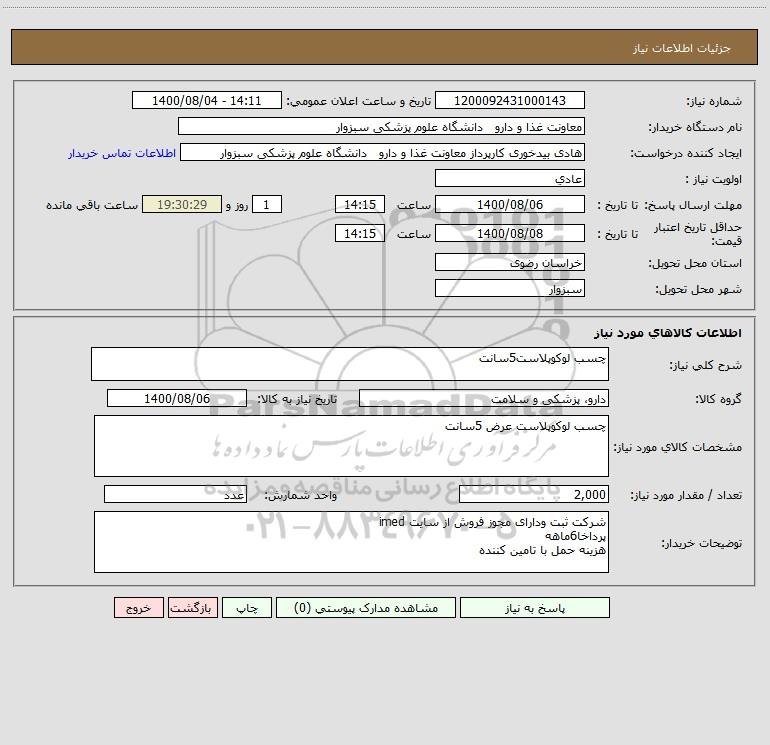Click goods need date field 1400/08/06

point(177,398)
